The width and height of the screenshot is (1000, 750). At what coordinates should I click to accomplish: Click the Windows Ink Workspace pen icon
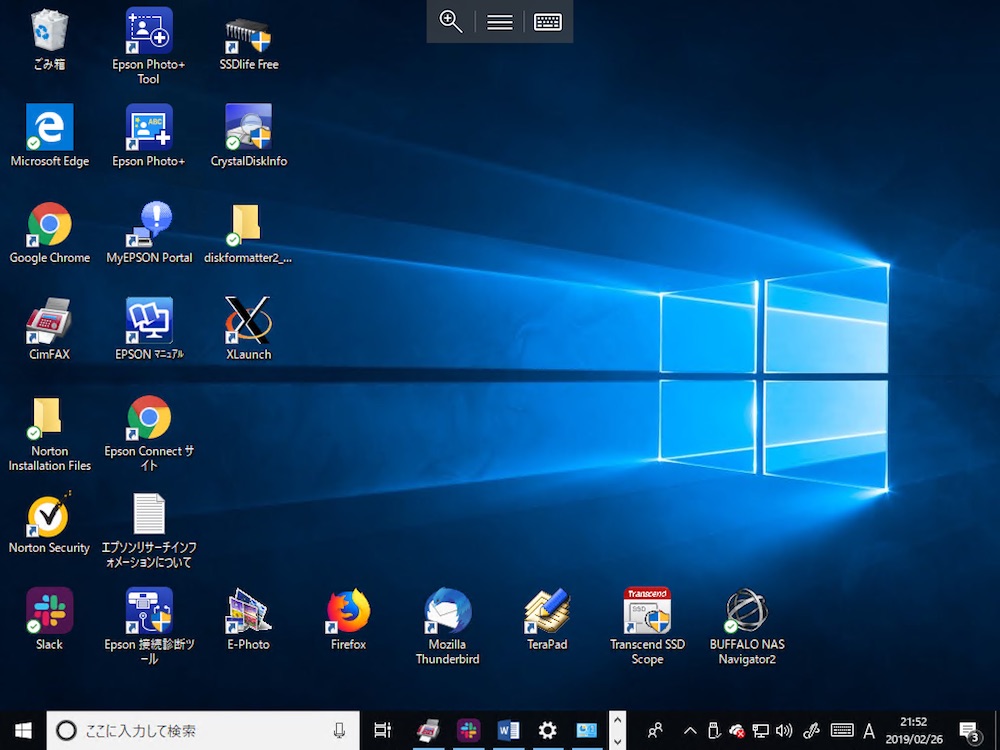(811, 730)
